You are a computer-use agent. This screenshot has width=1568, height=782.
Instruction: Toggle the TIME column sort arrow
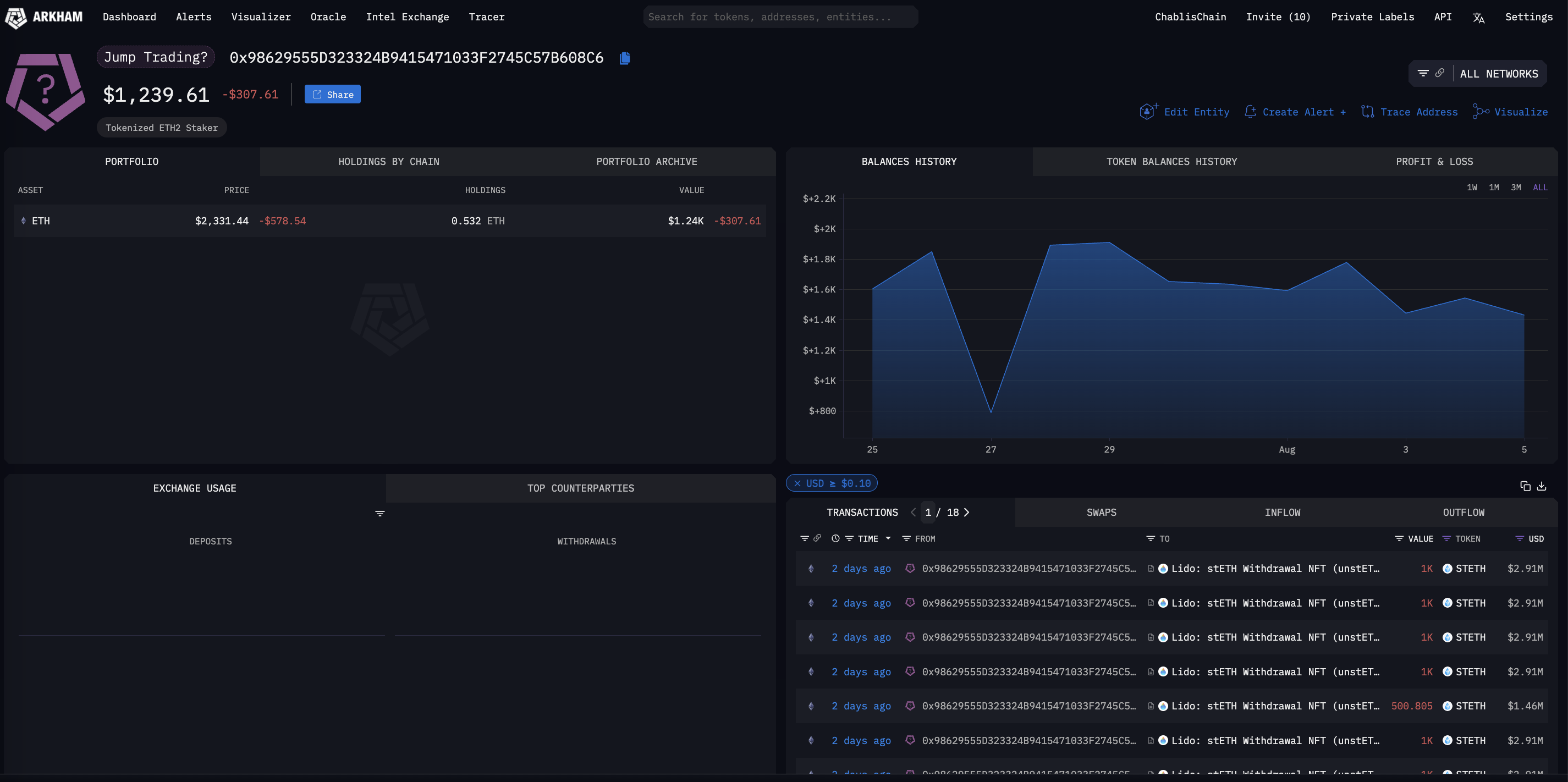tap(888, 538)
